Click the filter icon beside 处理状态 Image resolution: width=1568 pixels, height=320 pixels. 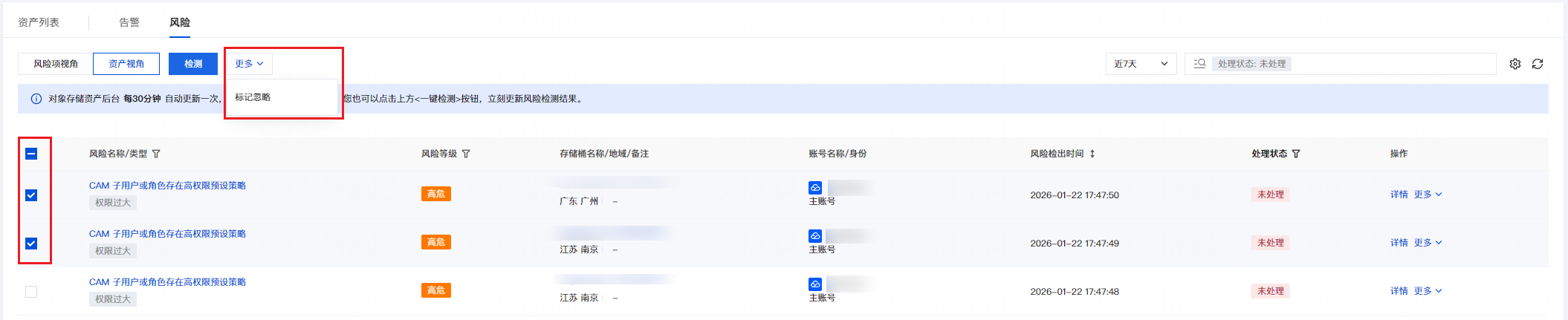[1296, 154]
